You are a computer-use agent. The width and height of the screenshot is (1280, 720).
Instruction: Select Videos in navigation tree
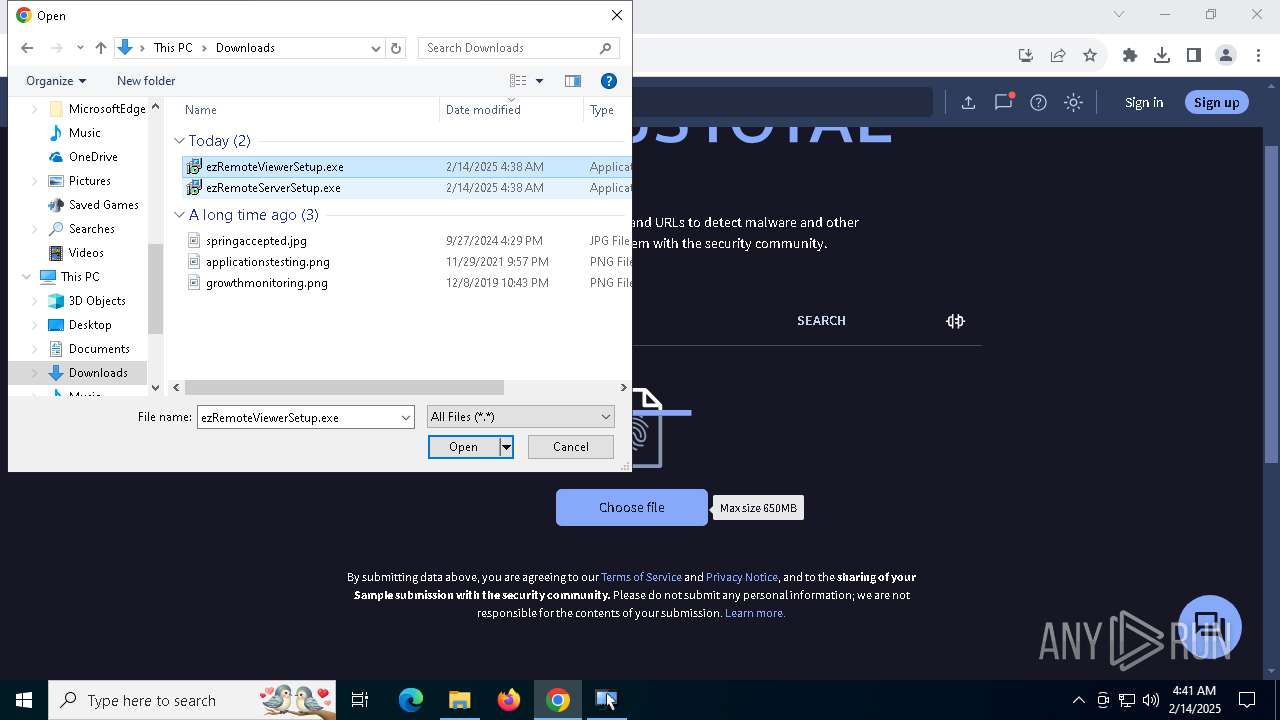click(86, 253)
